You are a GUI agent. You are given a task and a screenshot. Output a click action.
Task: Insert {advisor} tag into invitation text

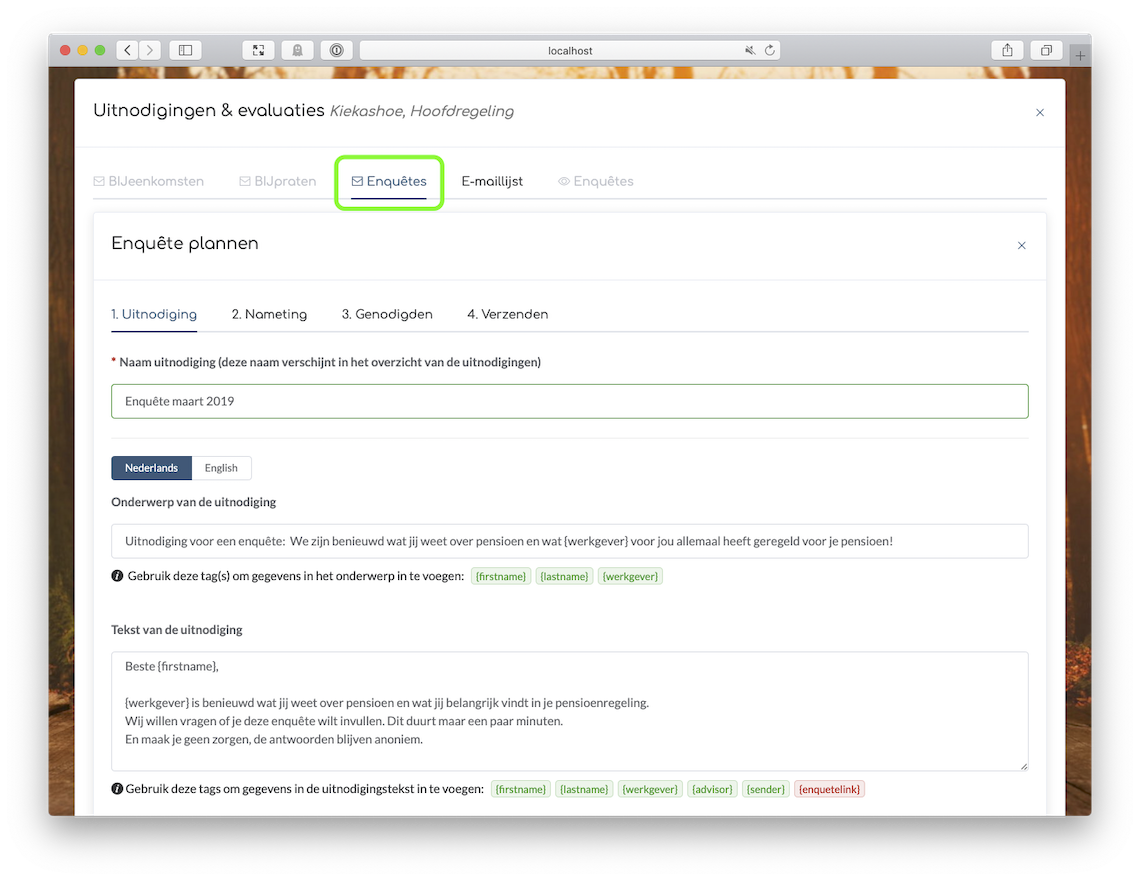tap(712, 789)
